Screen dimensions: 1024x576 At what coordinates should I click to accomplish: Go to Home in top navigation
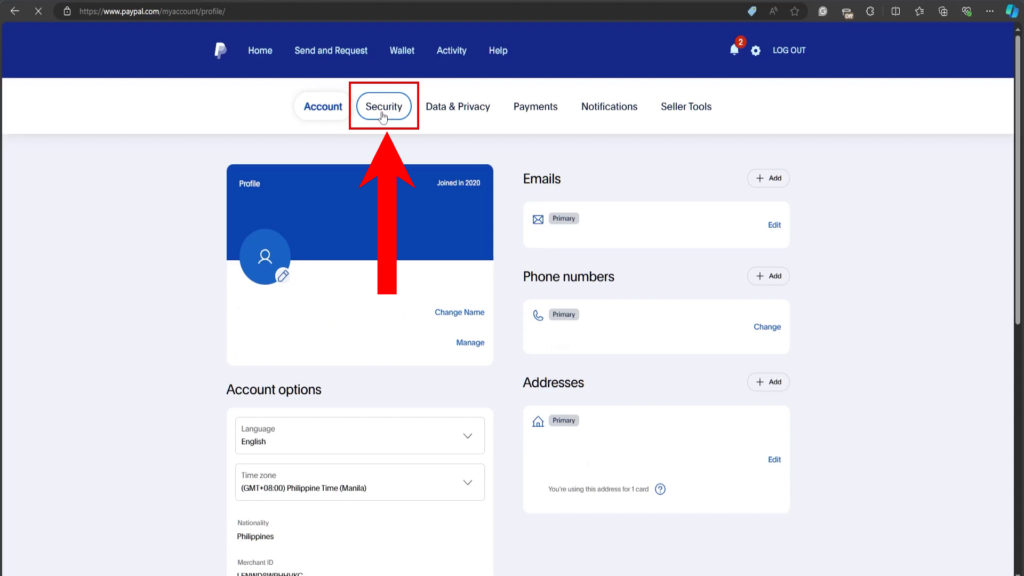[260, 50]
